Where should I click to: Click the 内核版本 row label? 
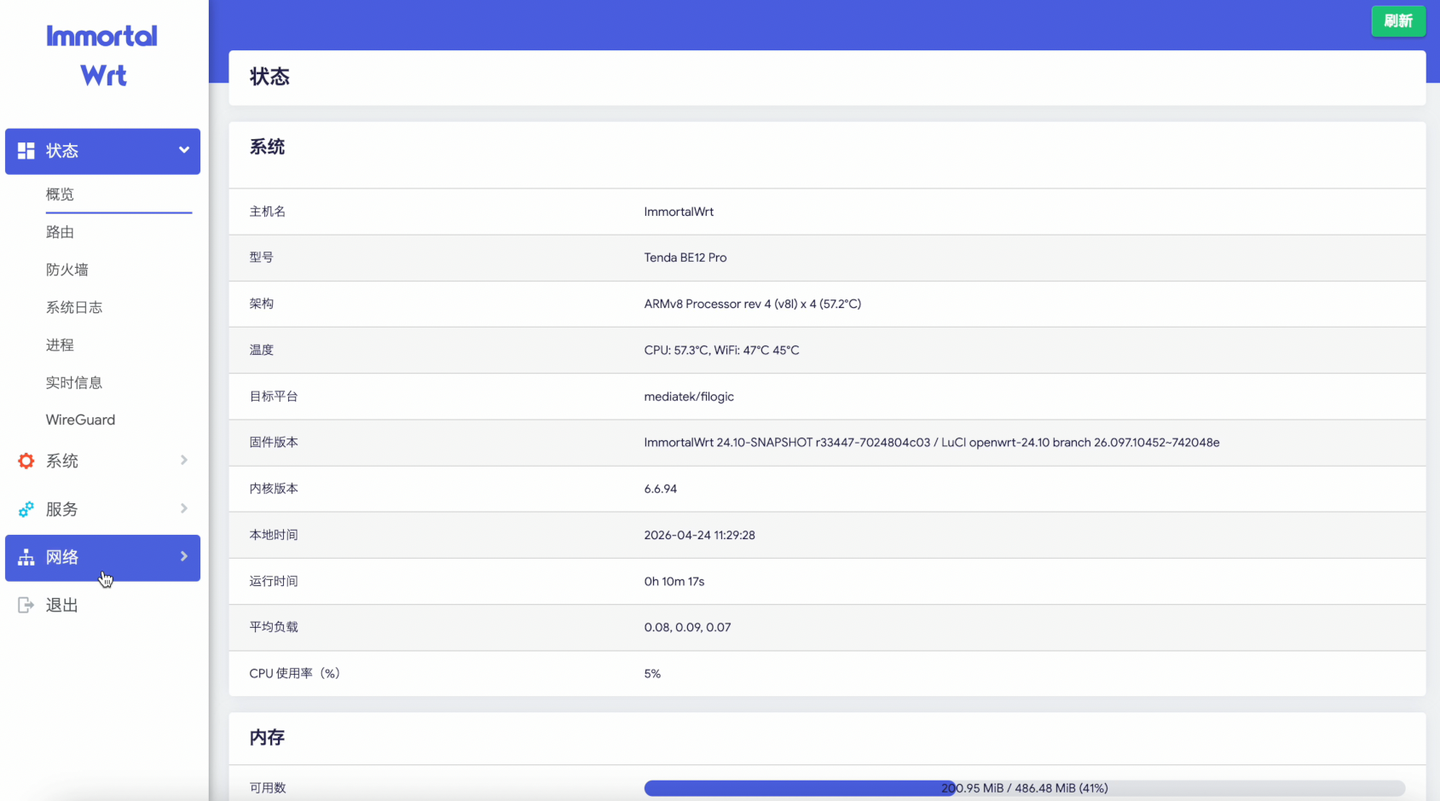click(274, 489)
